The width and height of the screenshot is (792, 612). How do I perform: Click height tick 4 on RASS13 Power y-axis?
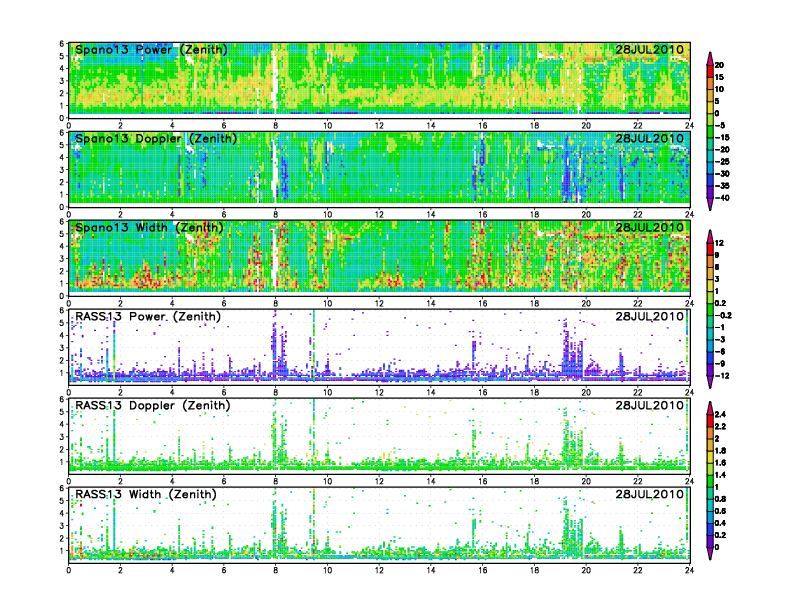pos(62,335)
